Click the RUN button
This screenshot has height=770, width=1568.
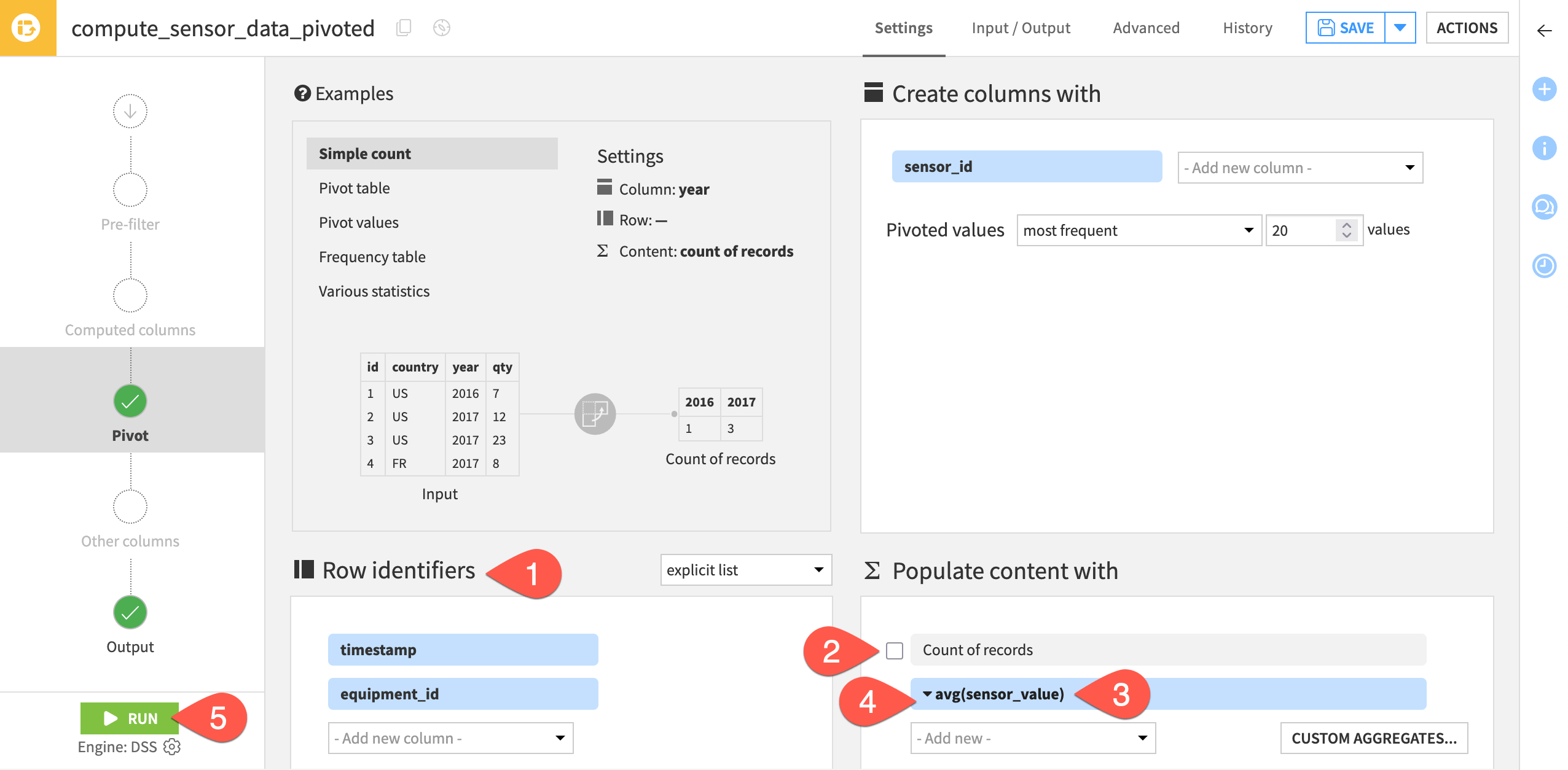tap(130, 718)
